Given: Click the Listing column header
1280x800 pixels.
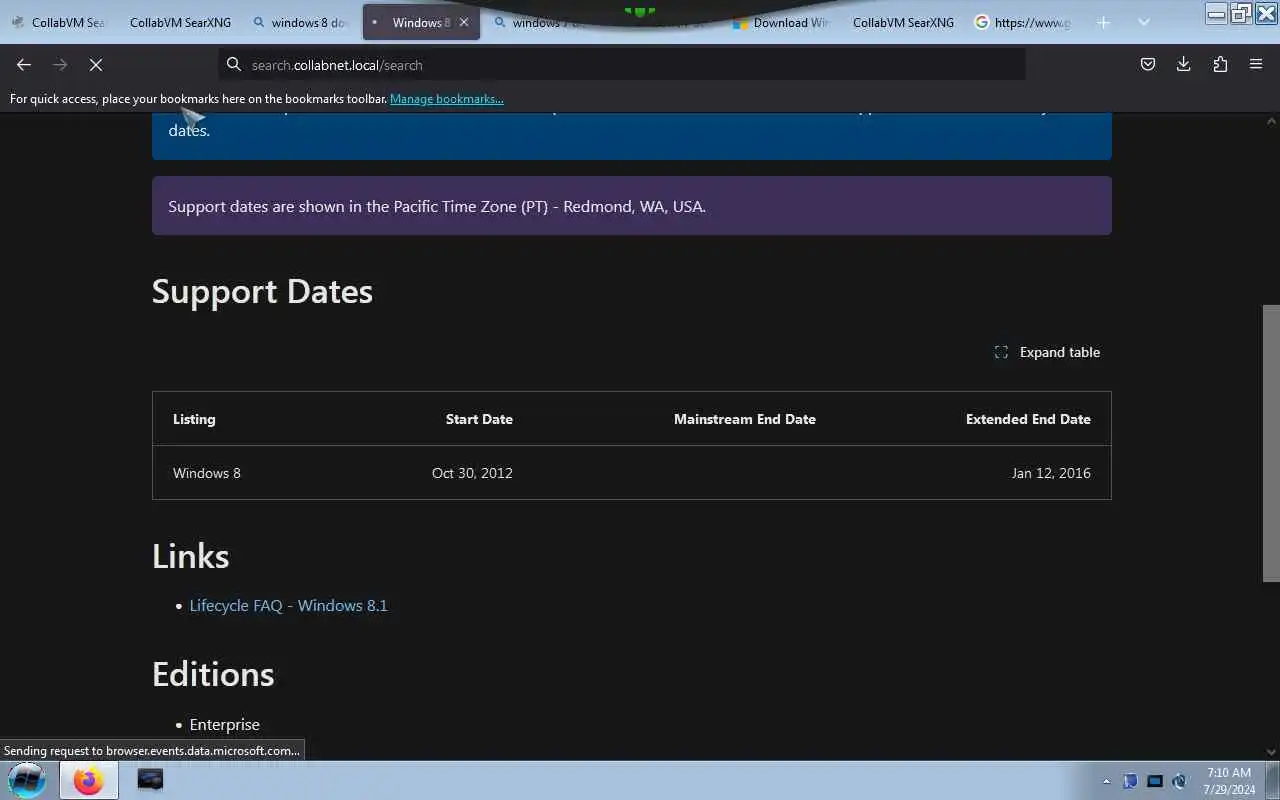Looking at the screenshot, I should click(194, 419).
